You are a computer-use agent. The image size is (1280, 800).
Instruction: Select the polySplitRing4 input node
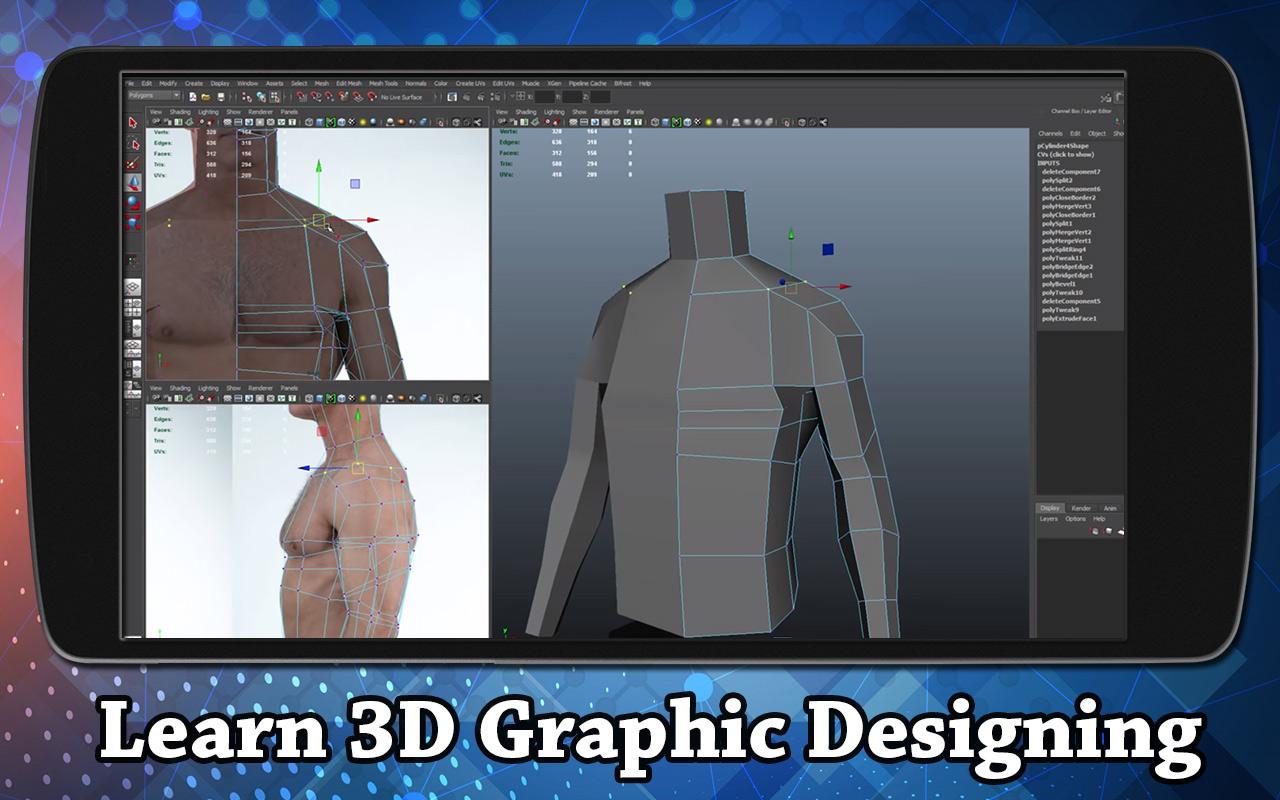point(1064,249)
